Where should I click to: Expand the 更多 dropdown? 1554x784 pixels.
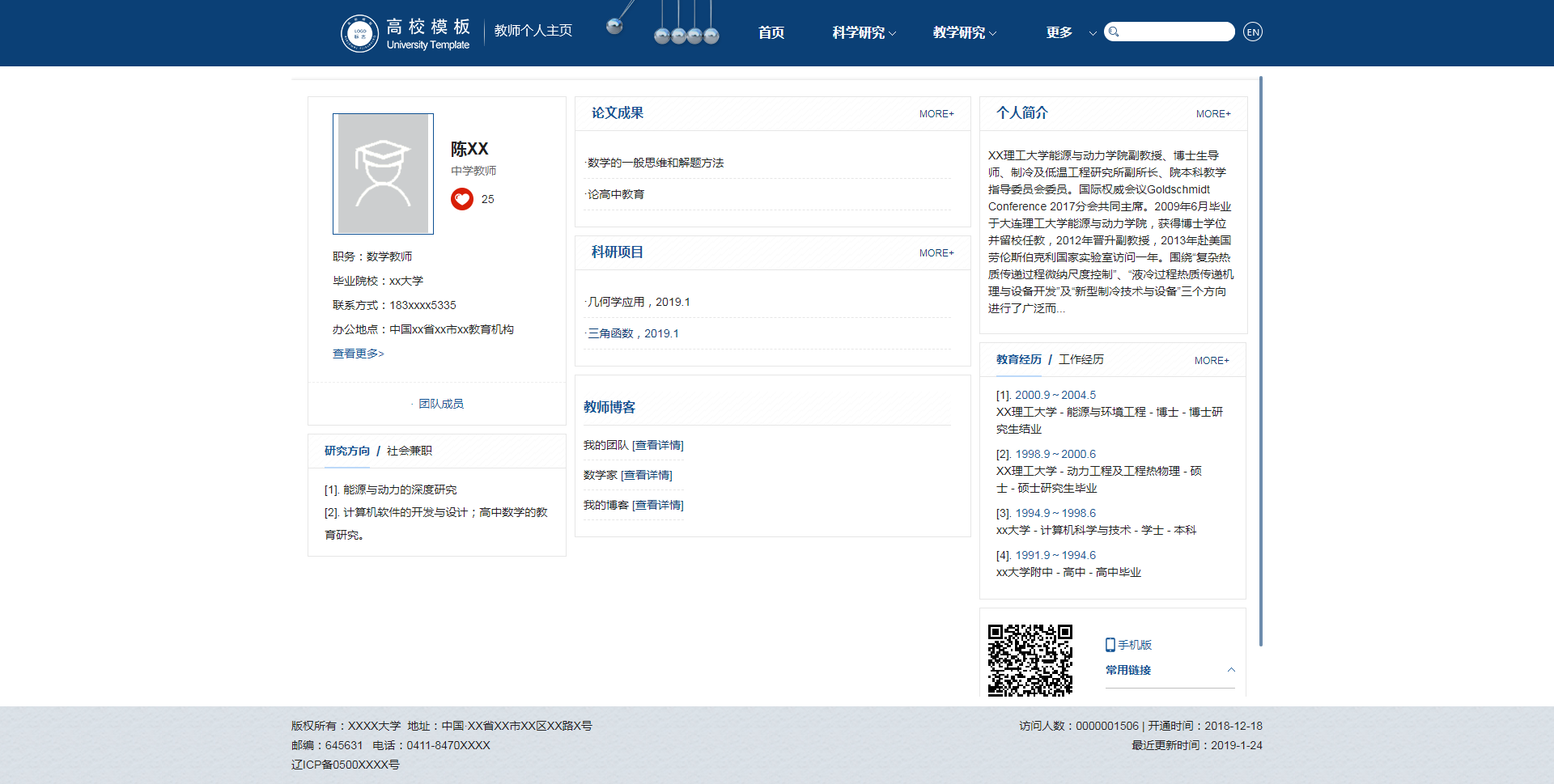(1064, 32)
